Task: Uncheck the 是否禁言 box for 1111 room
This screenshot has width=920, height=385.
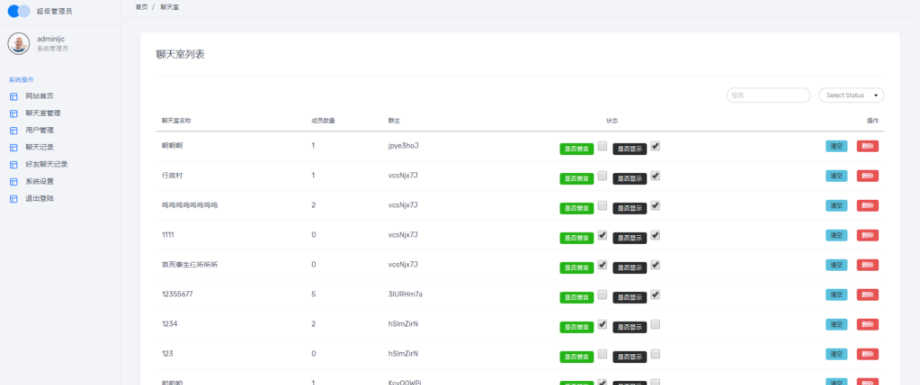Action: coord(602,235)
